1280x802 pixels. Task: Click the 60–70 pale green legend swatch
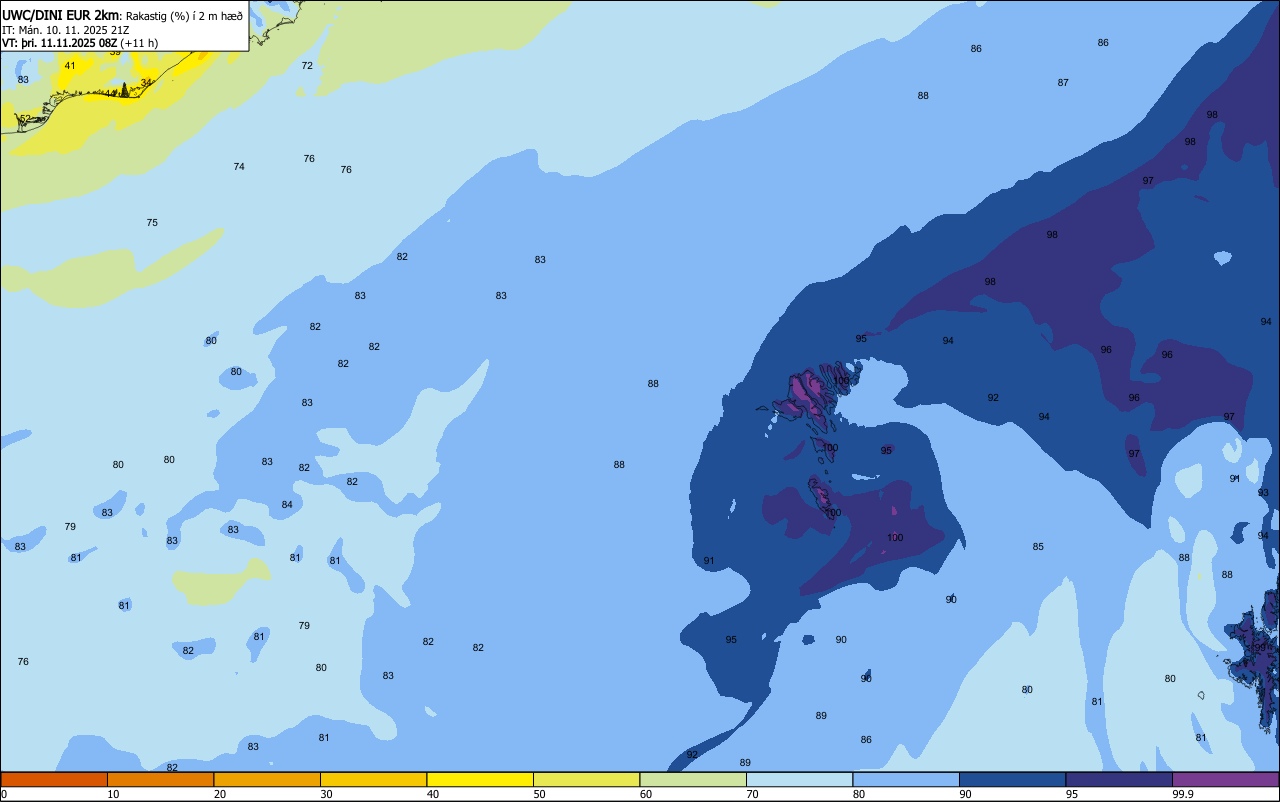click(693, 779)
